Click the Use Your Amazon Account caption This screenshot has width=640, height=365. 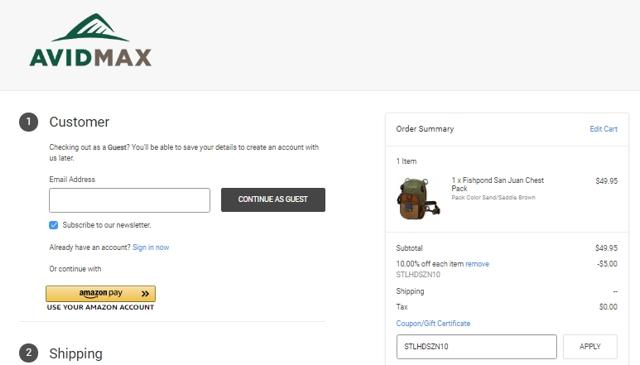tap(100, 307)
